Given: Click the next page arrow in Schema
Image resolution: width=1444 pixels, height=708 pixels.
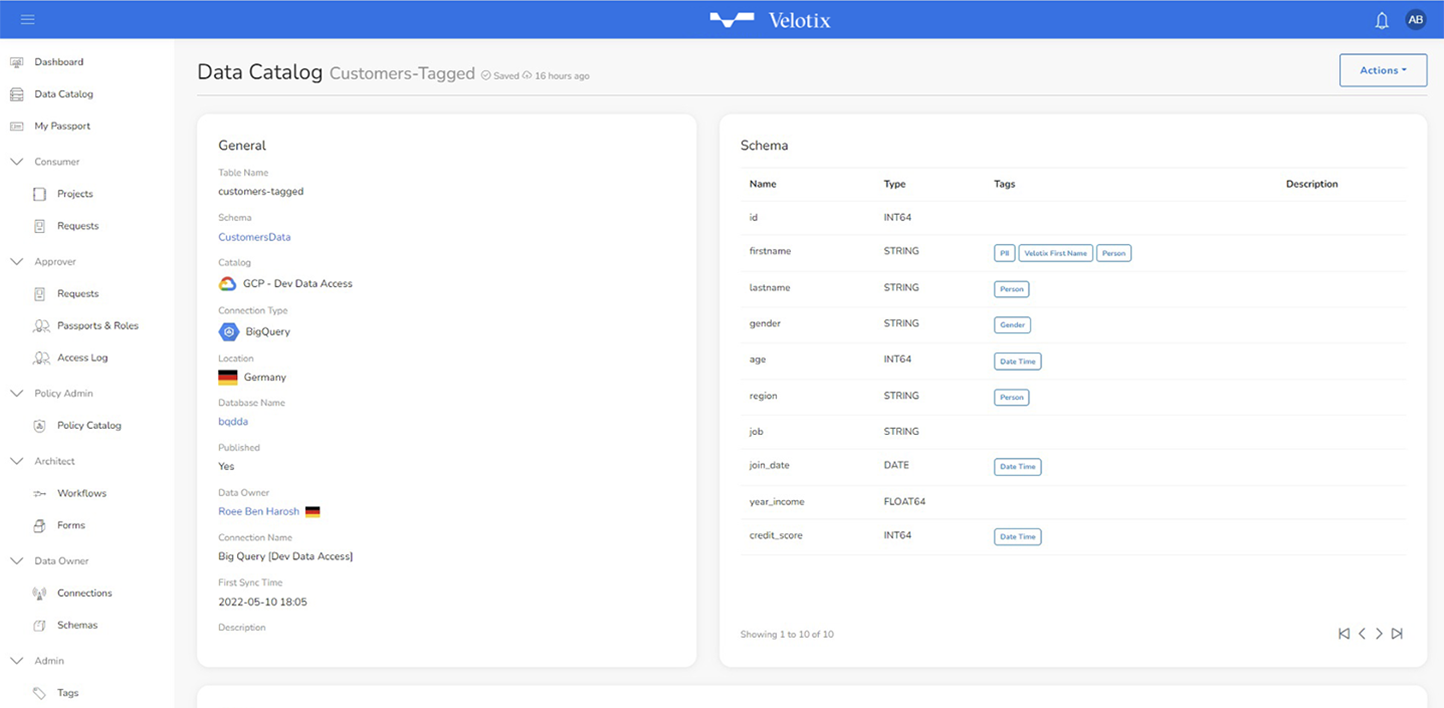Looking at the screenshot, I should pyautogui.click(x=1379, y=634).
